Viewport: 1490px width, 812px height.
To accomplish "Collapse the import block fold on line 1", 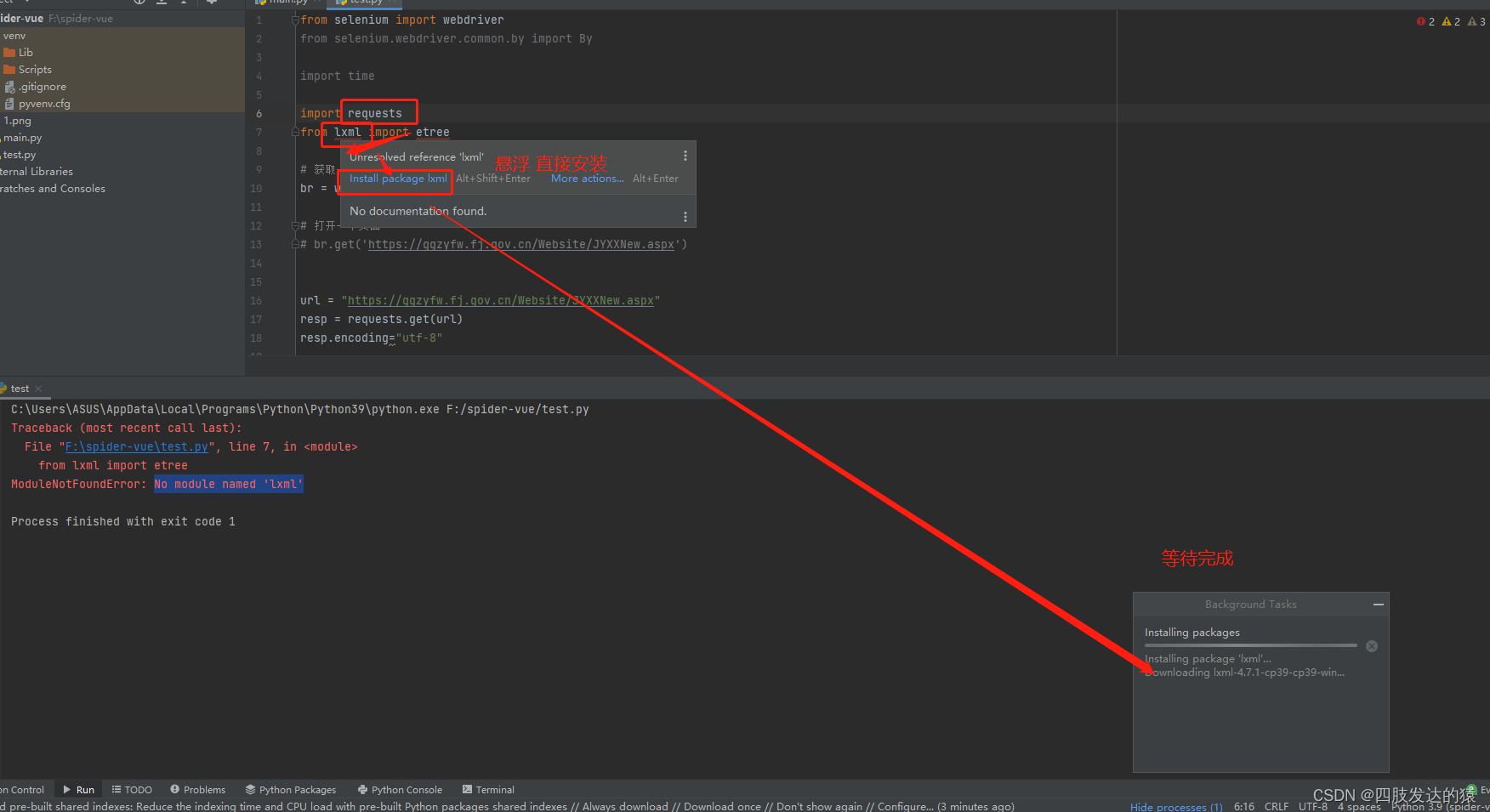I will tap(295, 20).
